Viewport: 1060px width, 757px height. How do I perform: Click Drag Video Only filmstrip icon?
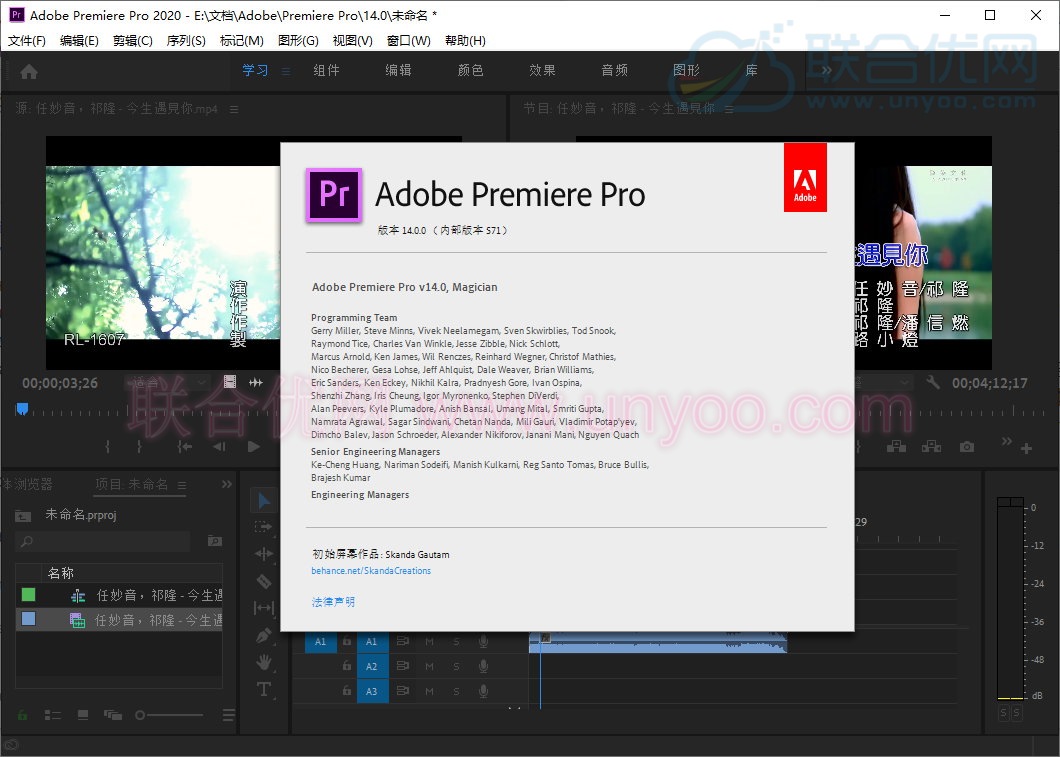pyautogui.click(x=230, y=382)
